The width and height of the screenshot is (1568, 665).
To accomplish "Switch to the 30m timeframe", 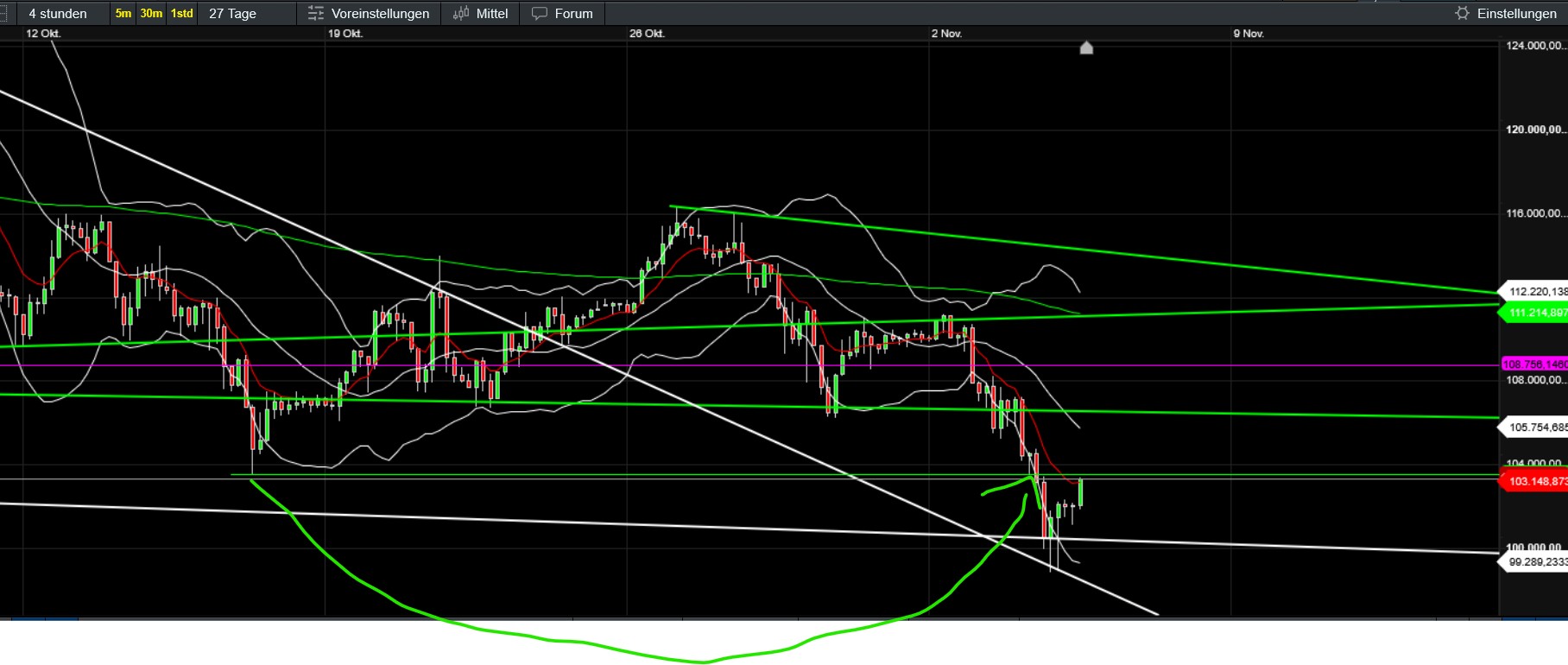I will [151, 14].
